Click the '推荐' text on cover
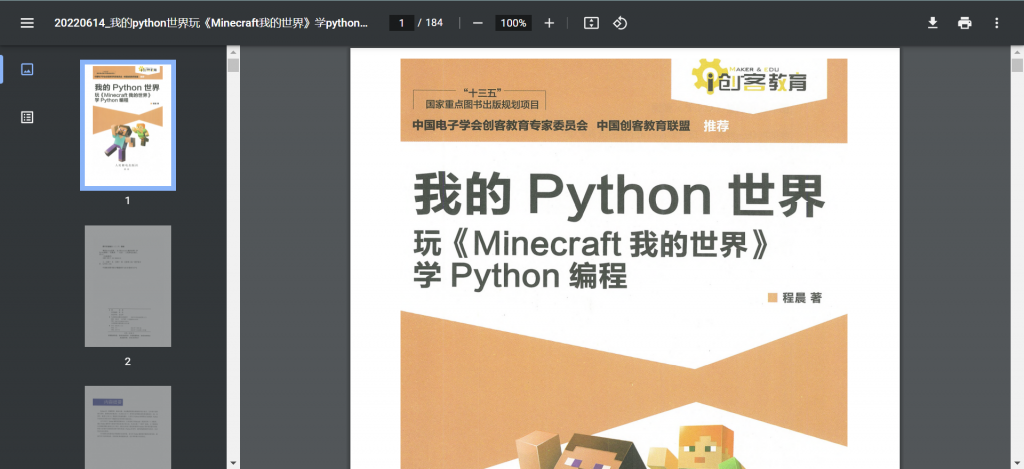The height and width of the screenshot is (469, 1024). click(716, 126)
